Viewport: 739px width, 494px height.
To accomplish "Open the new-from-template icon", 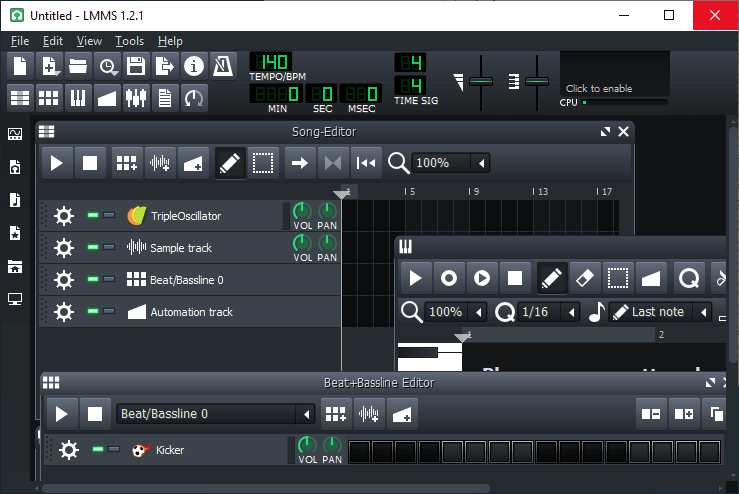I will tap(49, 66).
